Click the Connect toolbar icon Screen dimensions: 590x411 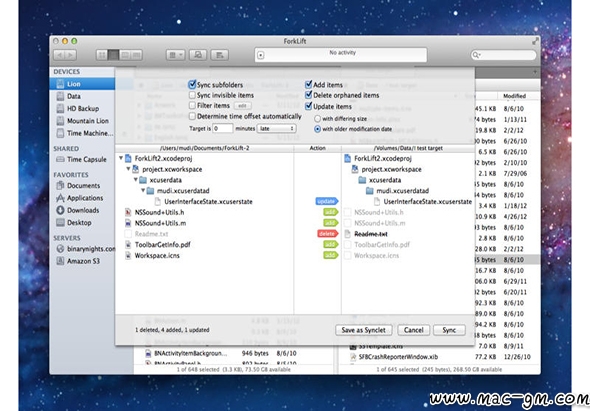(198, 55)
